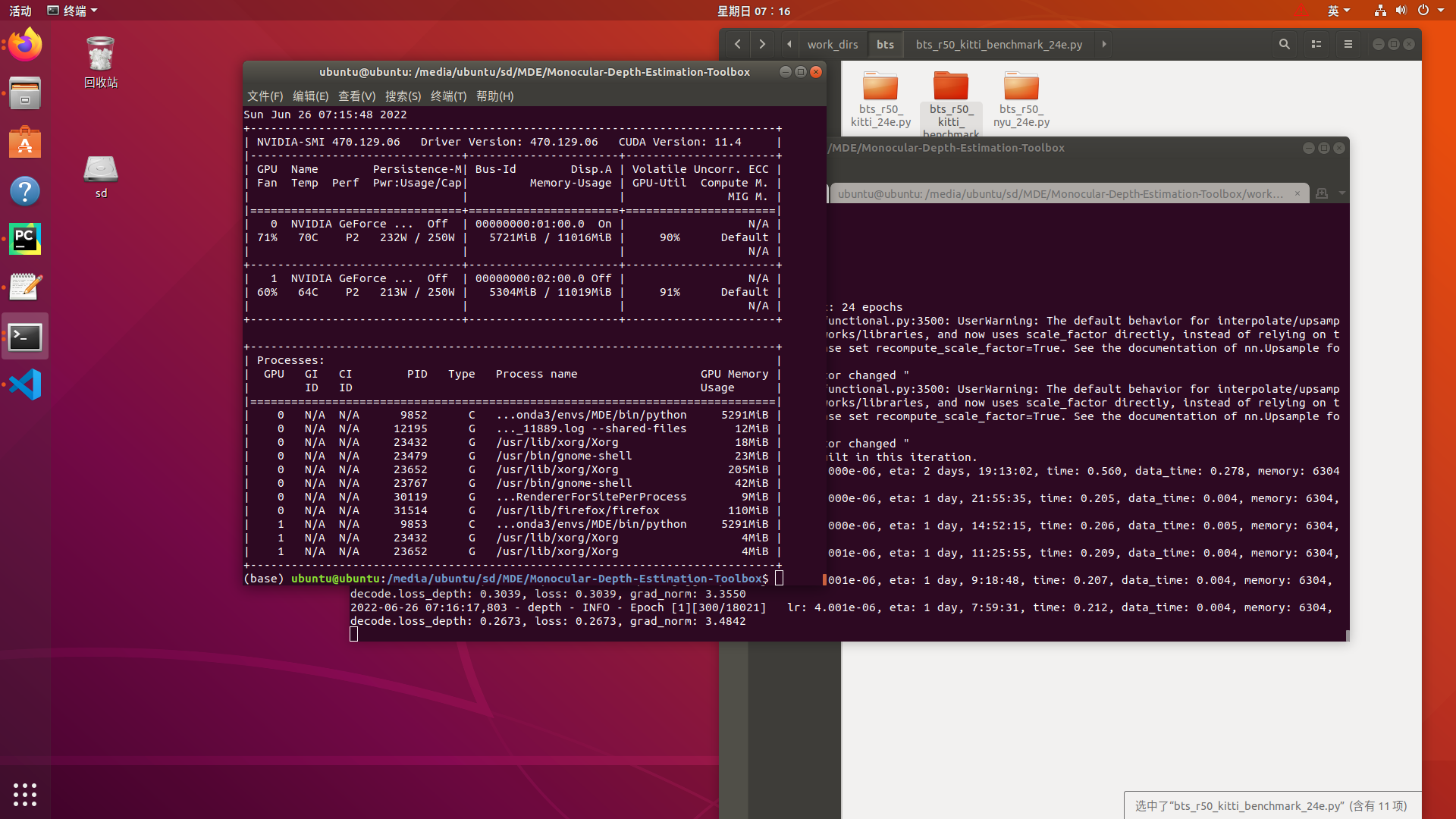
Task: Show all applications grid
Action: (x=25, y=794)
